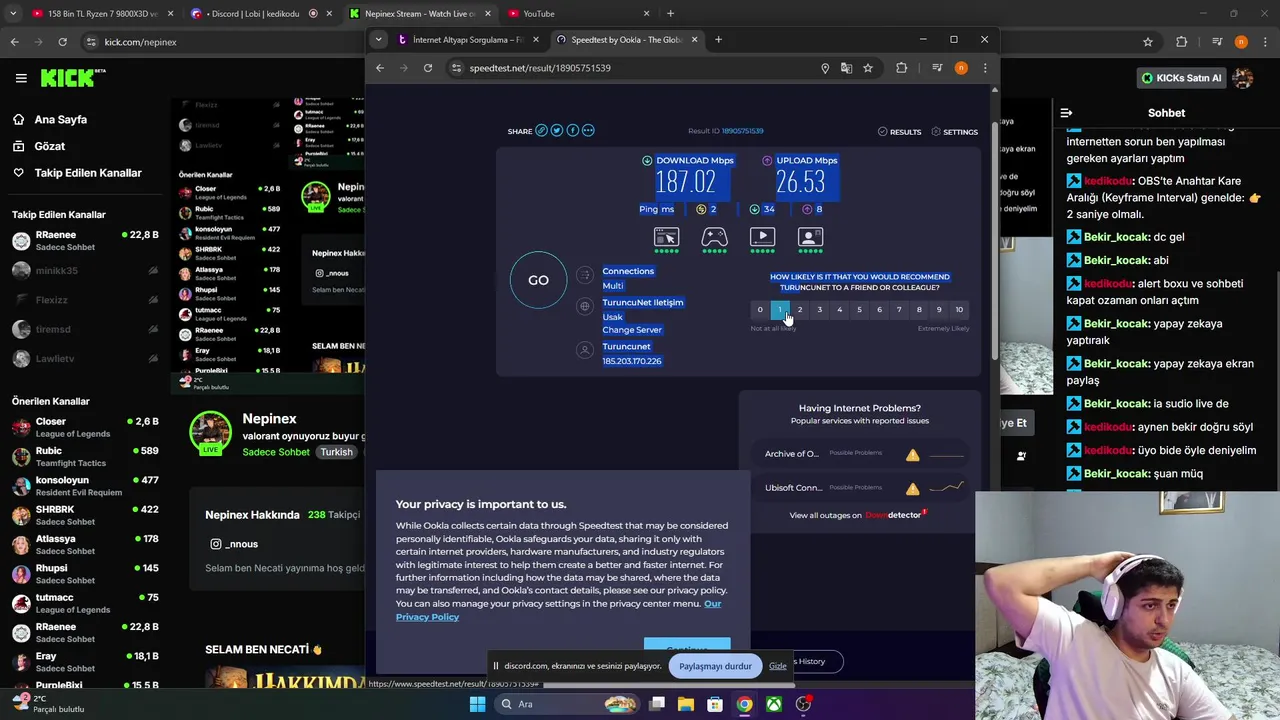
Task: Open more share options (ellipsis icon)
Action: (x=588, y=130)
